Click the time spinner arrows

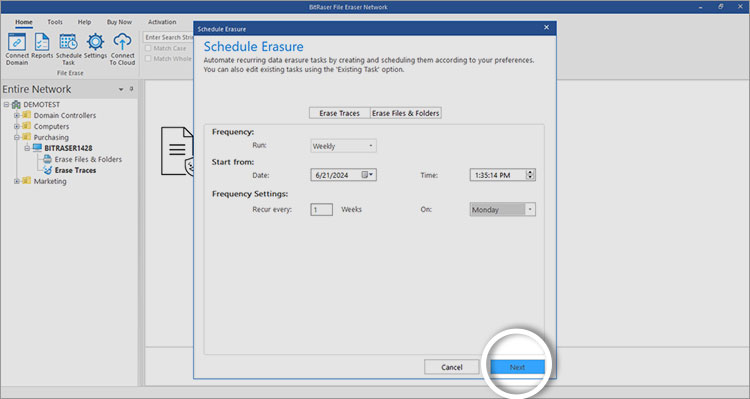530,175
